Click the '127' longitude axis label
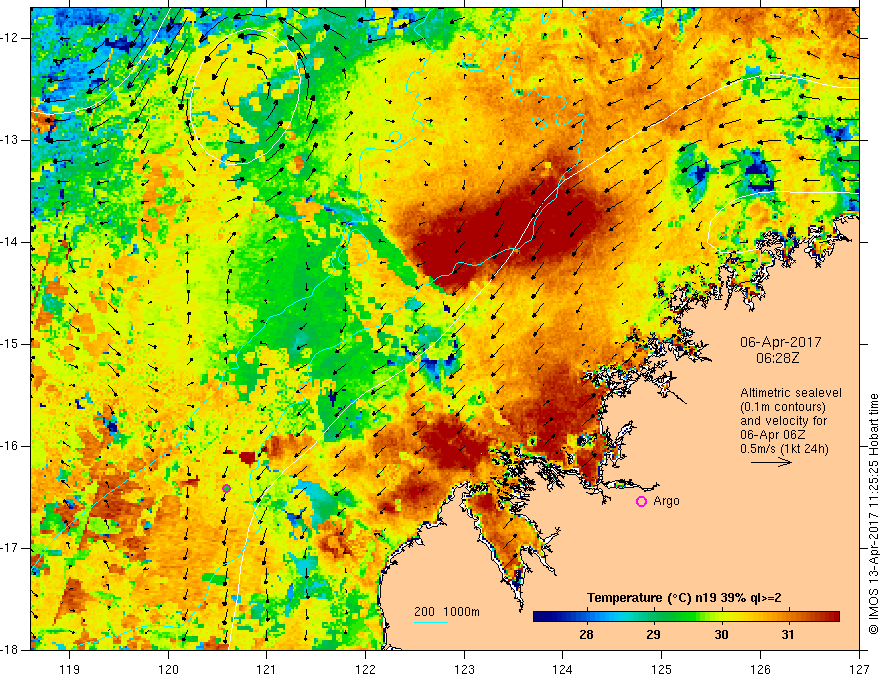 tap(859, 669)
